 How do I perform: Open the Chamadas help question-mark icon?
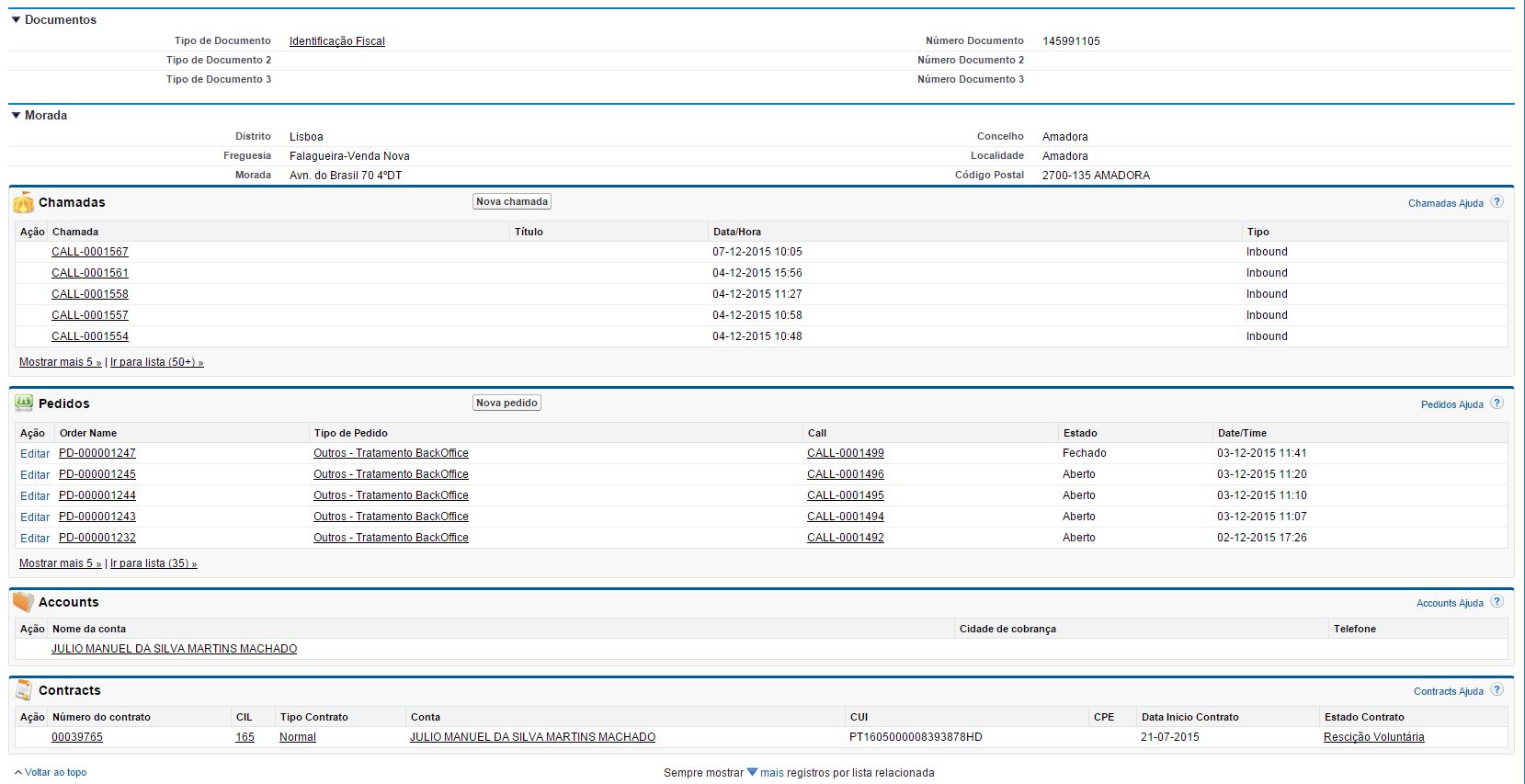click(x=1497, y=202)
